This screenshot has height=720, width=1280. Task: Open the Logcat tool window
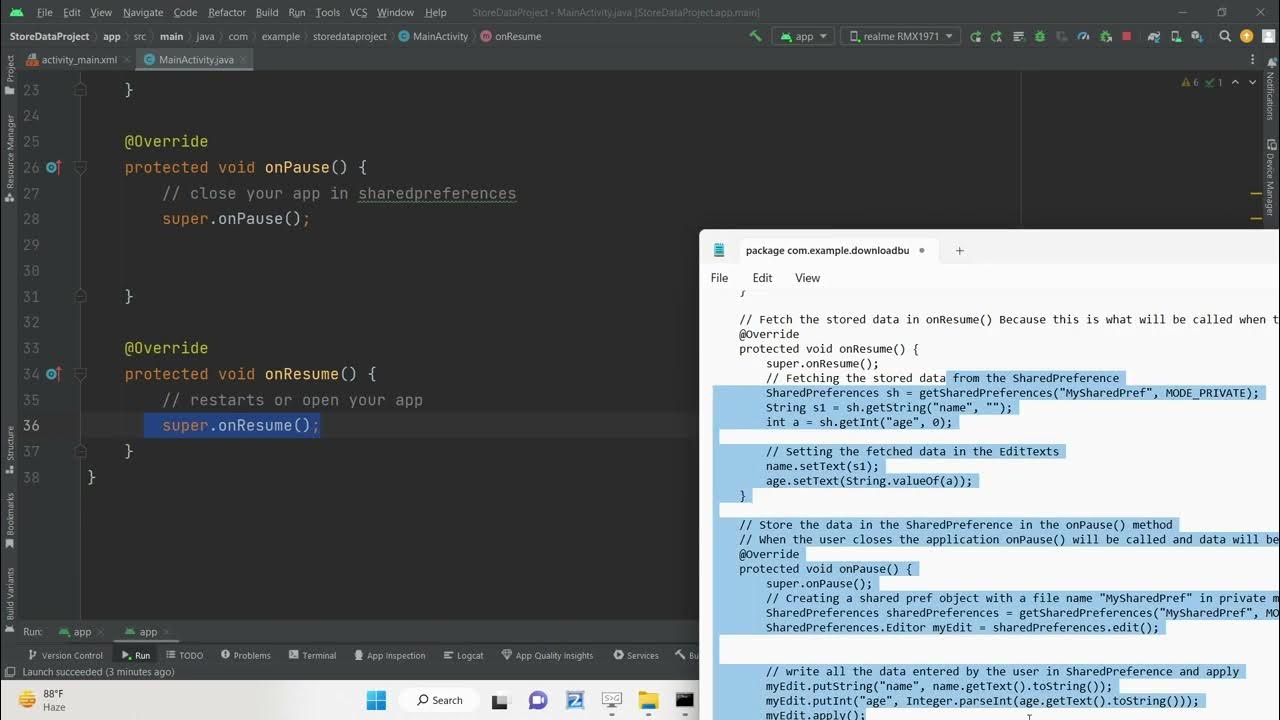[x=463, y=655]
